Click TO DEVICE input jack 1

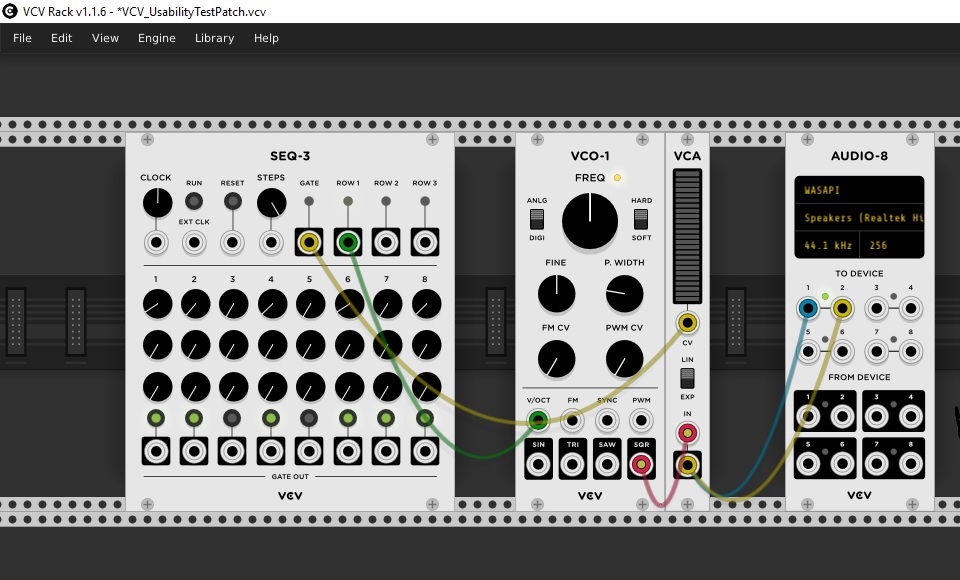tap(808, 308)
